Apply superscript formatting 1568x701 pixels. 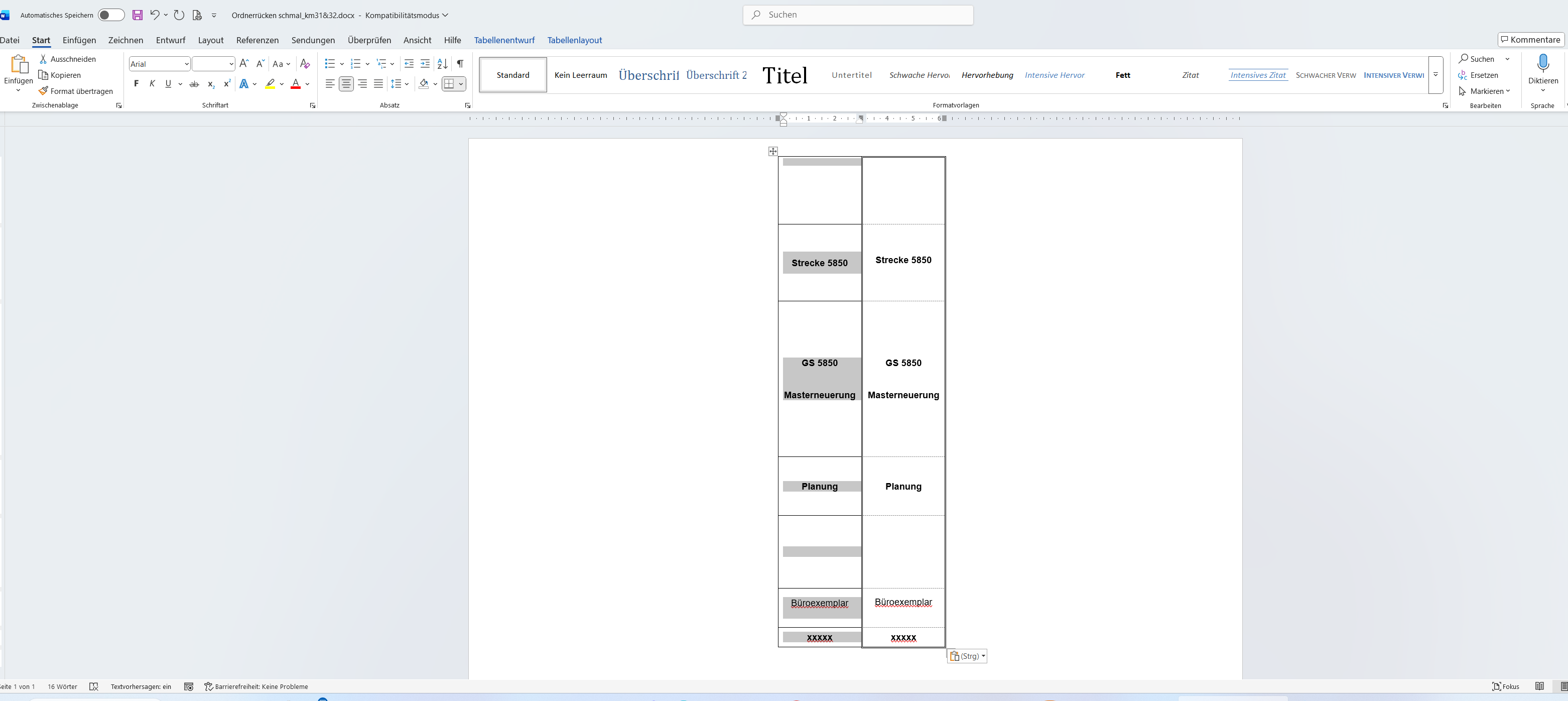pos(227,84)
